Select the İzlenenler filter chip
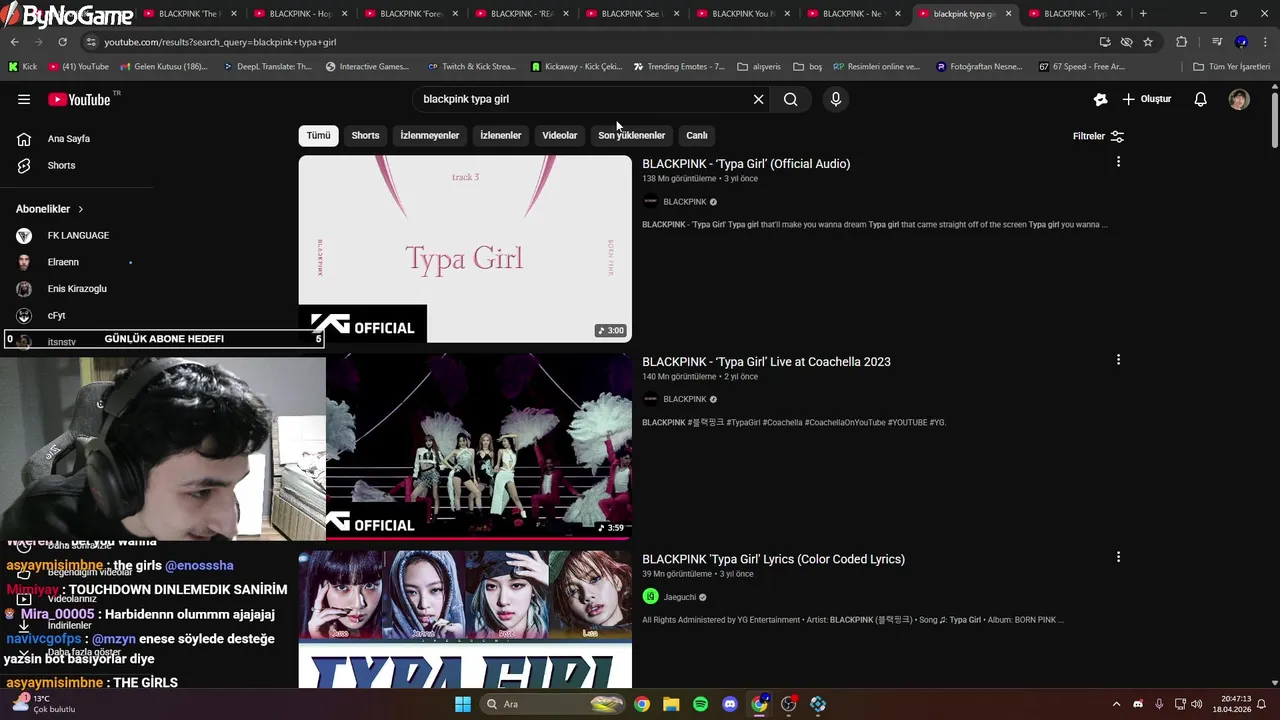The width and height of the screenshot is (1280, 720). [500, 135]
